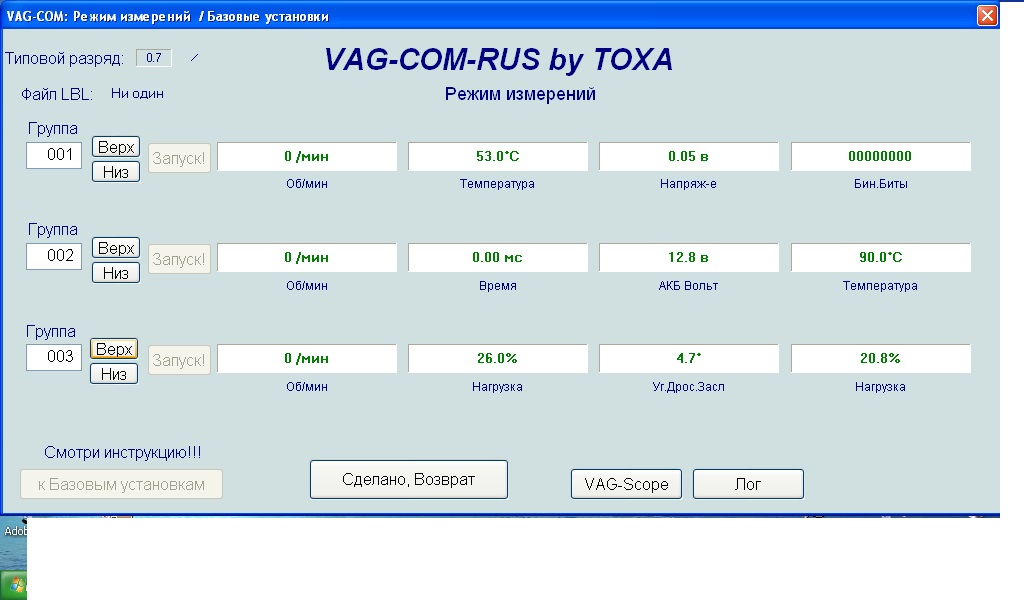This screenshot has width=1024, height=600.
Task: Click the Время label in group 002
Action: (x=498, y=285)
